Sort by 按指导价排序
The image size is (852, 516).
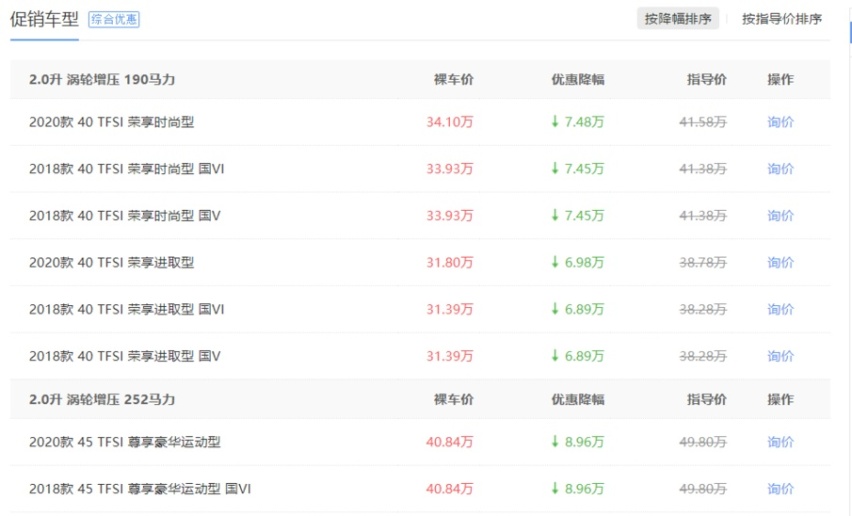pyautogui.click(x=781, y=19)
